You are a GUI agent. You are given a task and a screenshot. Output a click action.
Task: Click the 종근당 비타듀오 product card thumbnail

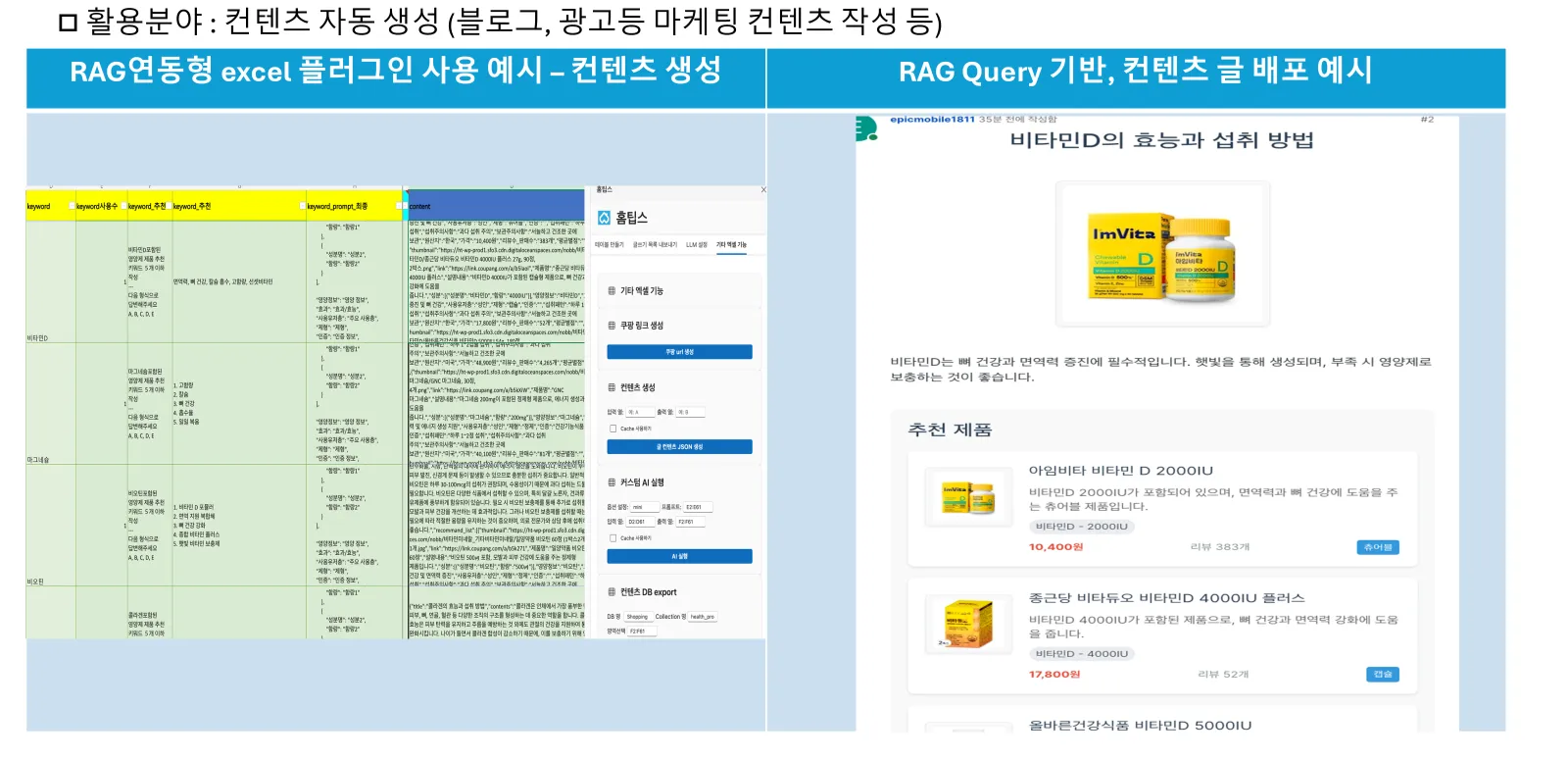(968, 625)
